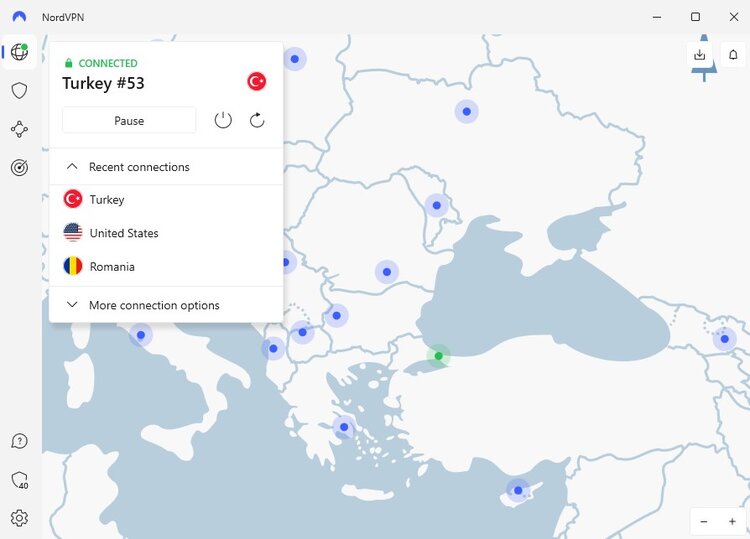
Task: Click the Georgia server map marker
Action: tap(725, 339)
